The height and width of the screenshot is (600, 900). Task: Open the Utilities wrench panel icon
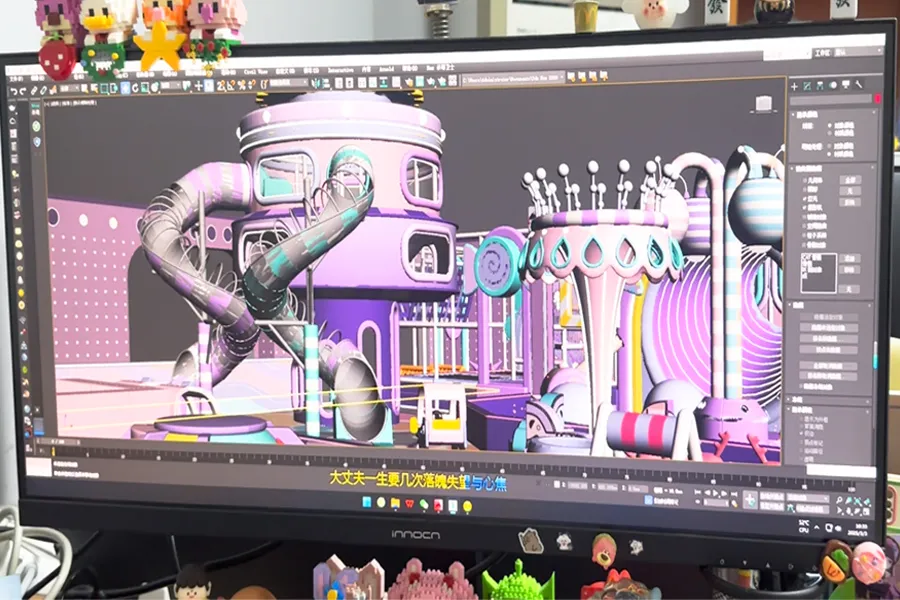(x=859, y=84)
